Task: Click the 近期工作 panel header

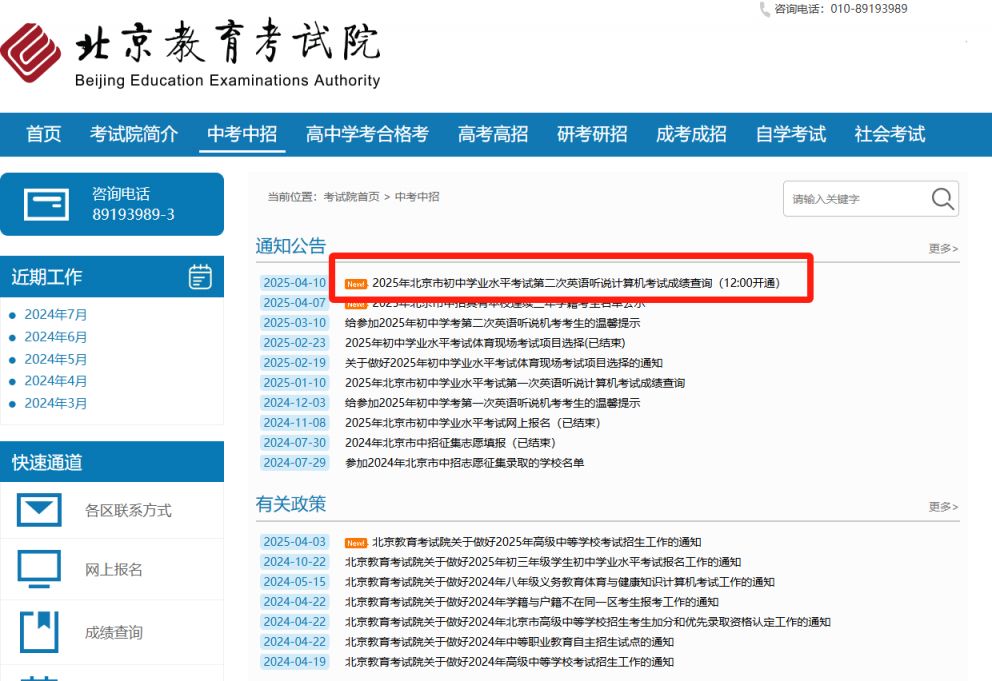Action: tap(112, 277)
